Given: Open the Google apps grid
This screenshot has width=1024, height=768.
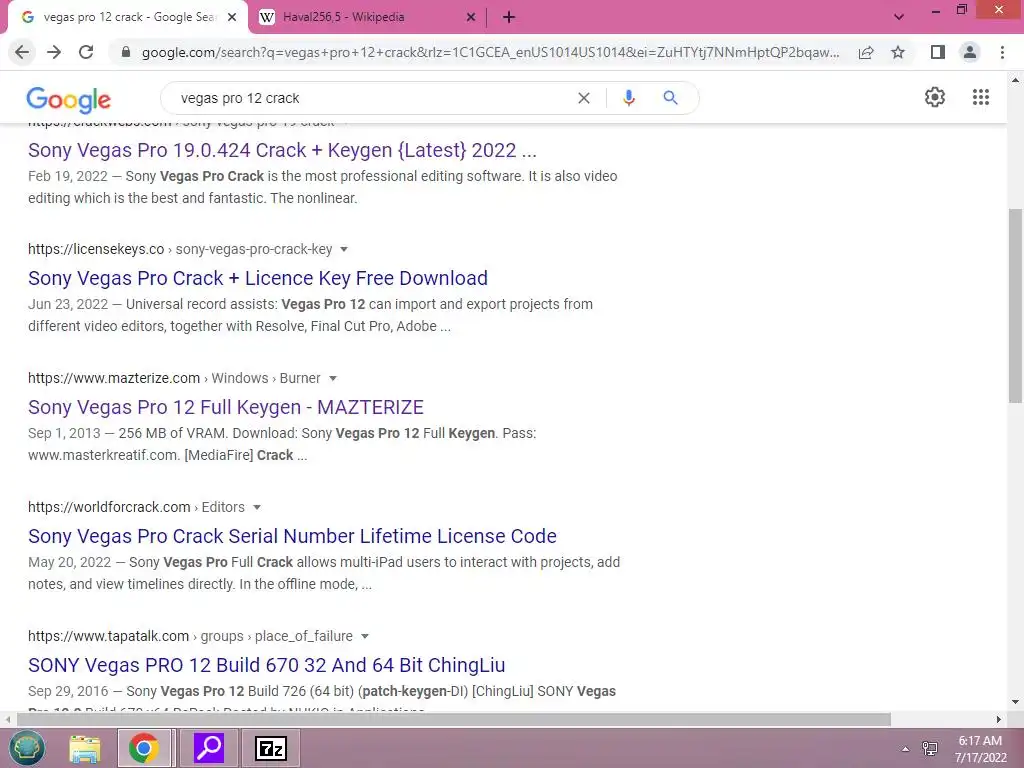Looking at the screenshot, I should pos(981,97).
